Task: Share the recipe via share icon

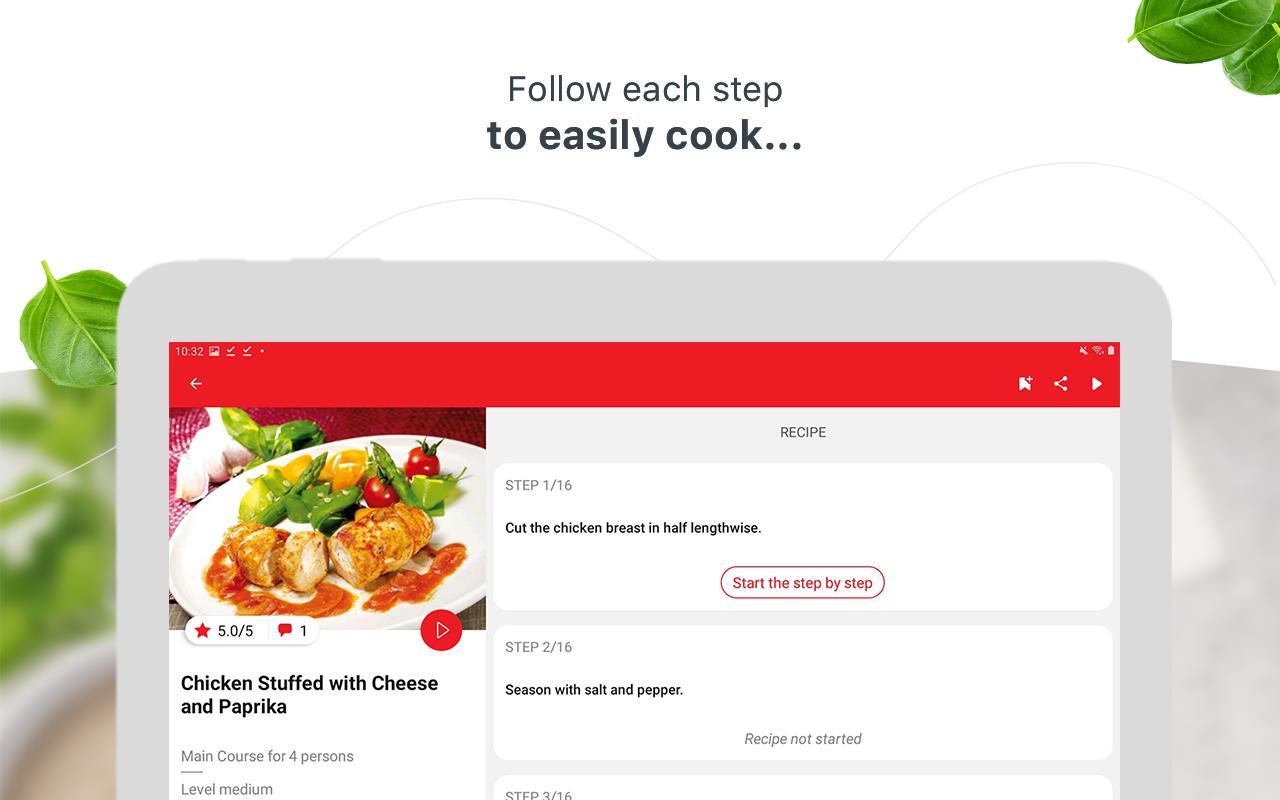Action: 1061,383
